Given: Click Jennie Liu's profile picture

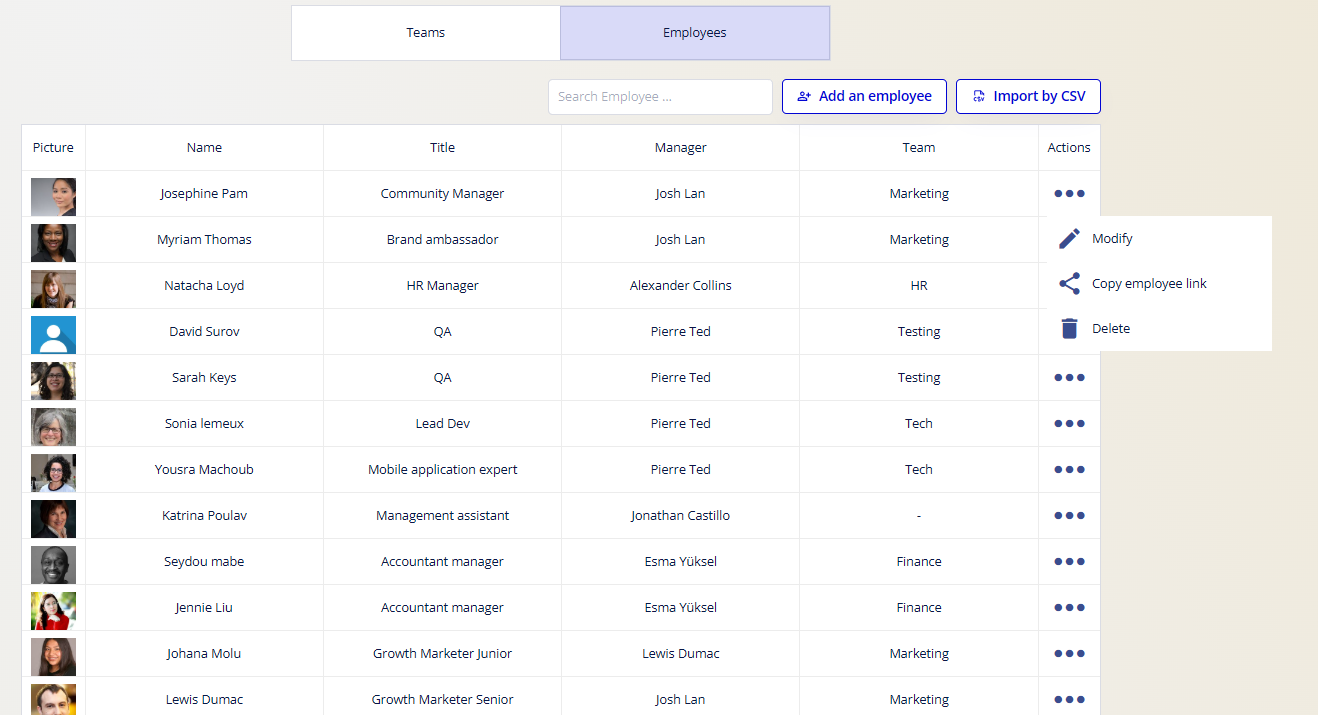Looking at the screenshot, I should click(53, 611).
